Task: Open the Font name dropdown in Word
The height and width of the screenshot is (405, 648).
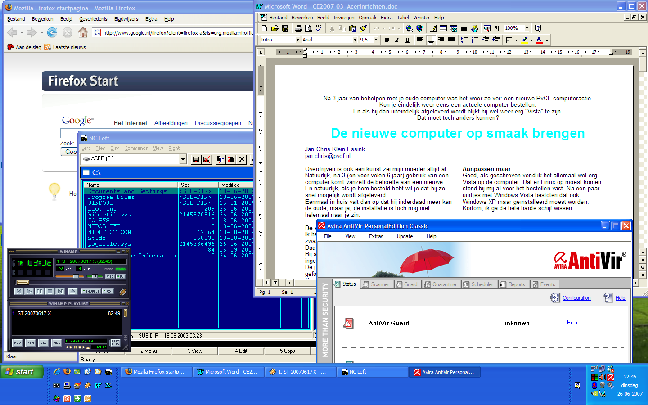Action: [x=355, y=40]
